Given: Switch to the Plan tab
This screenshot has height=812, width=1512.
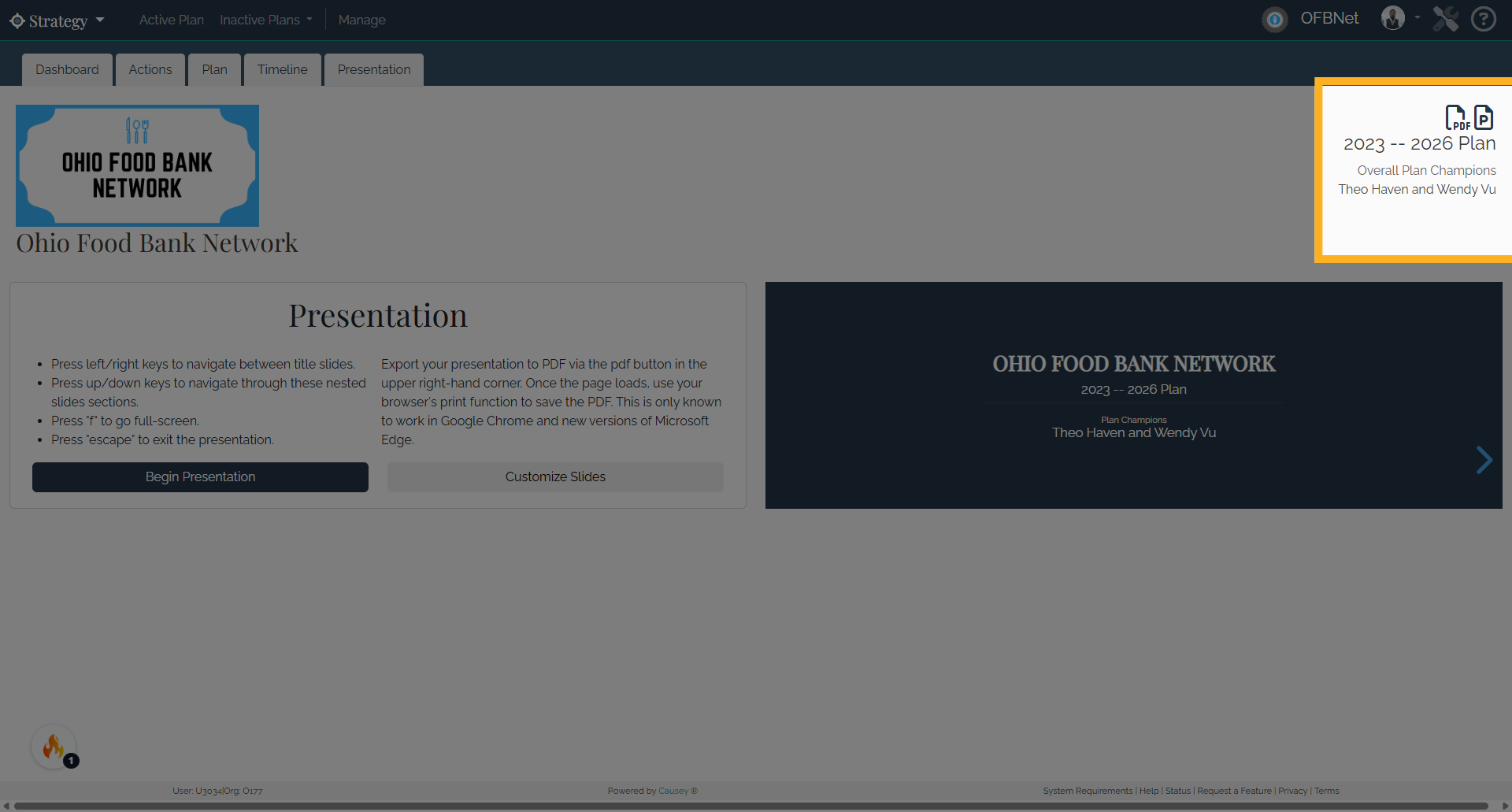Looking at the screenshot, I should point(214,69).
